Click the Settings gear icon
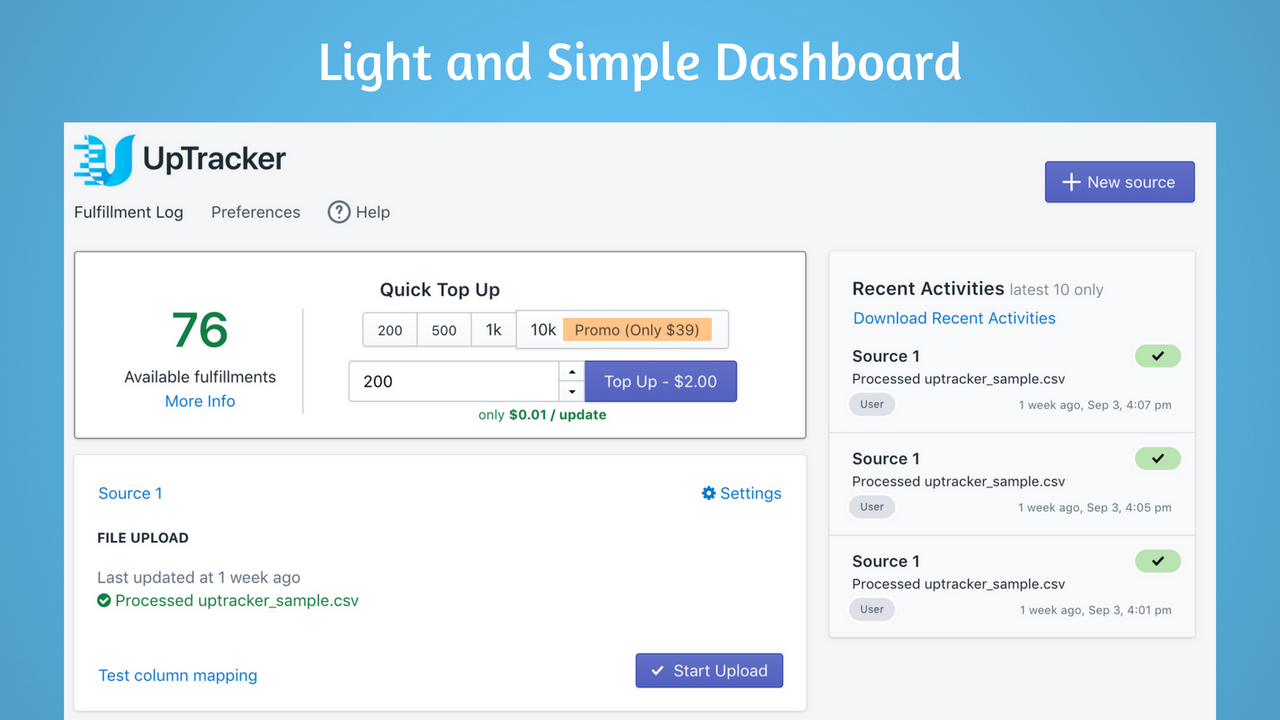 709,493
